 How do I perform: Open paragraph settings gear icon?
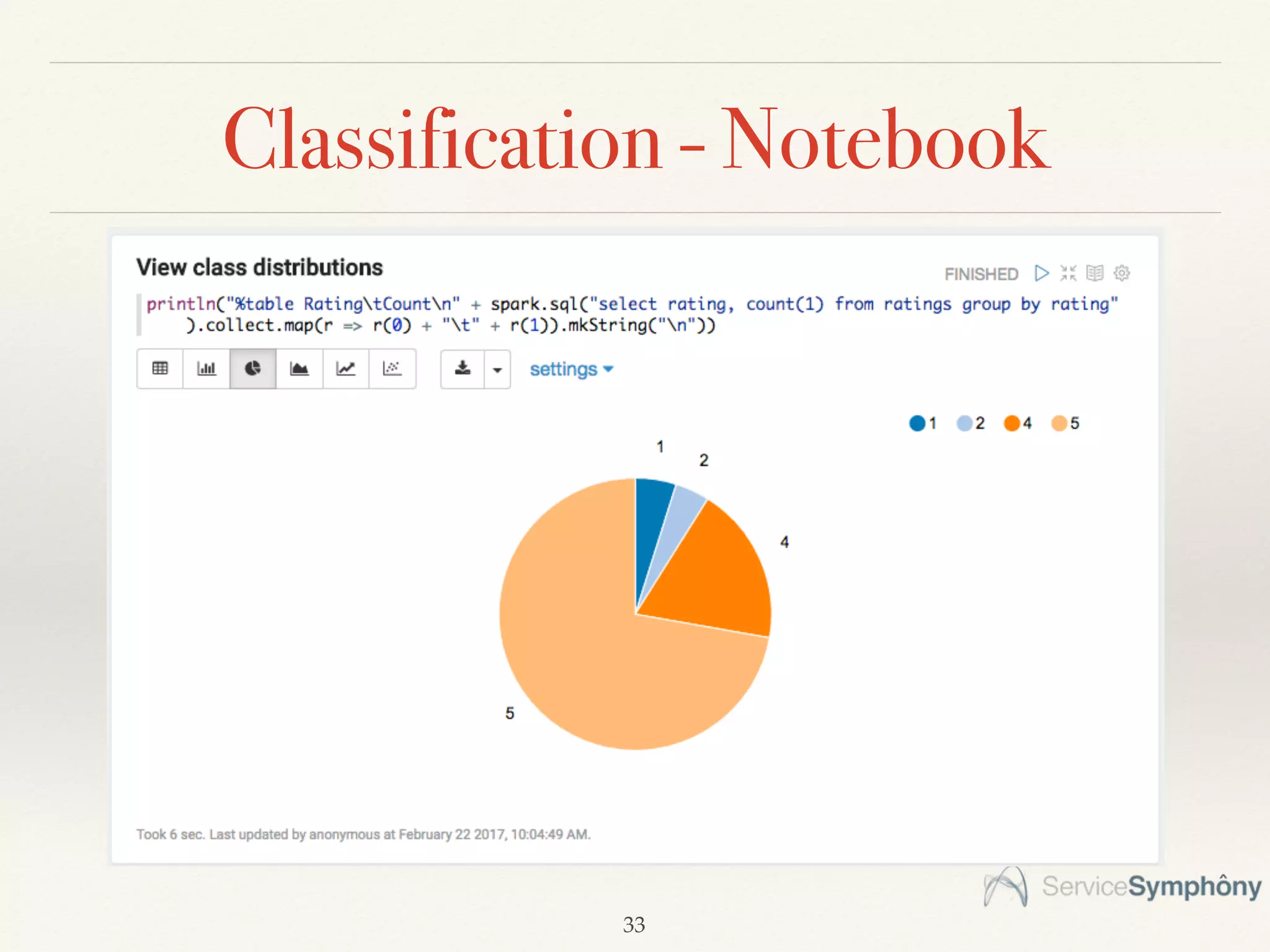click(x=1122, y=273)
